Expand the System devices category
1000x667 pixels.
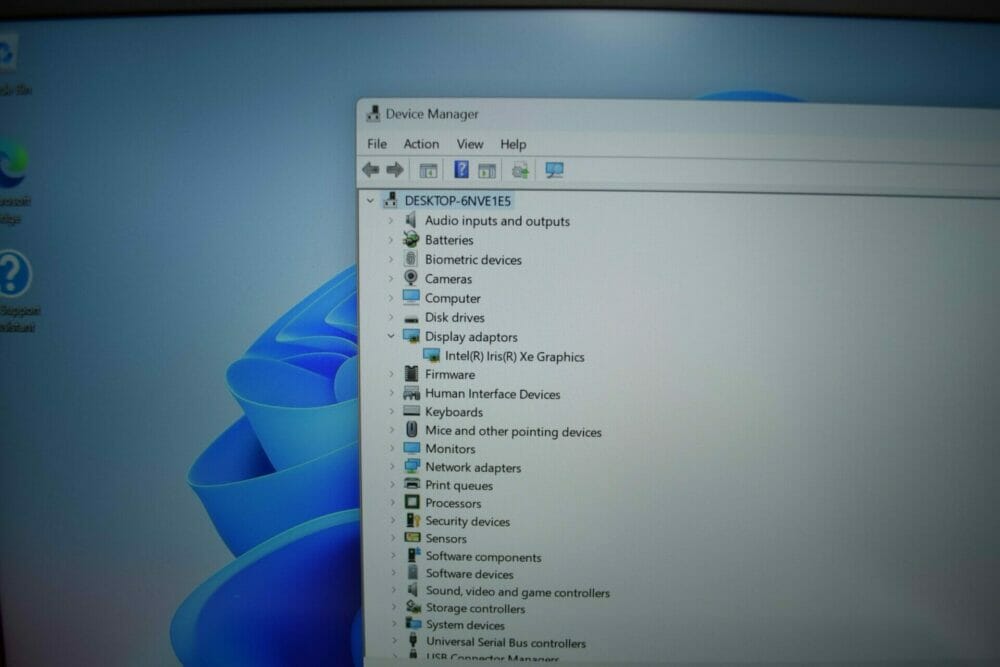[393, 624]
